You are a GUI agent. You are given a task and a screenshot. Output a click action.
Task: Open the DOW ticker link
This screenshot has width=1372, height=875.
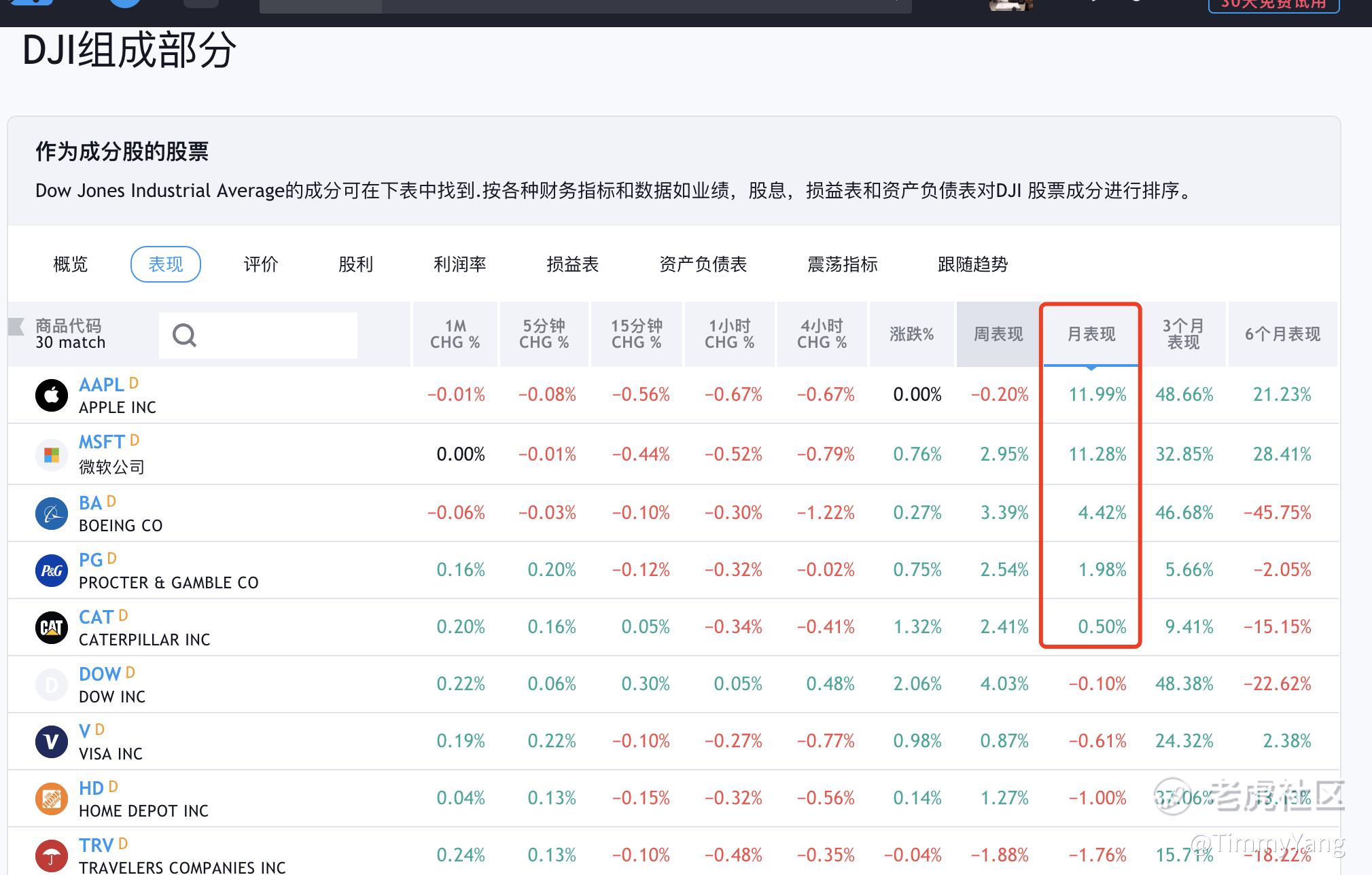tap(100, 675)
